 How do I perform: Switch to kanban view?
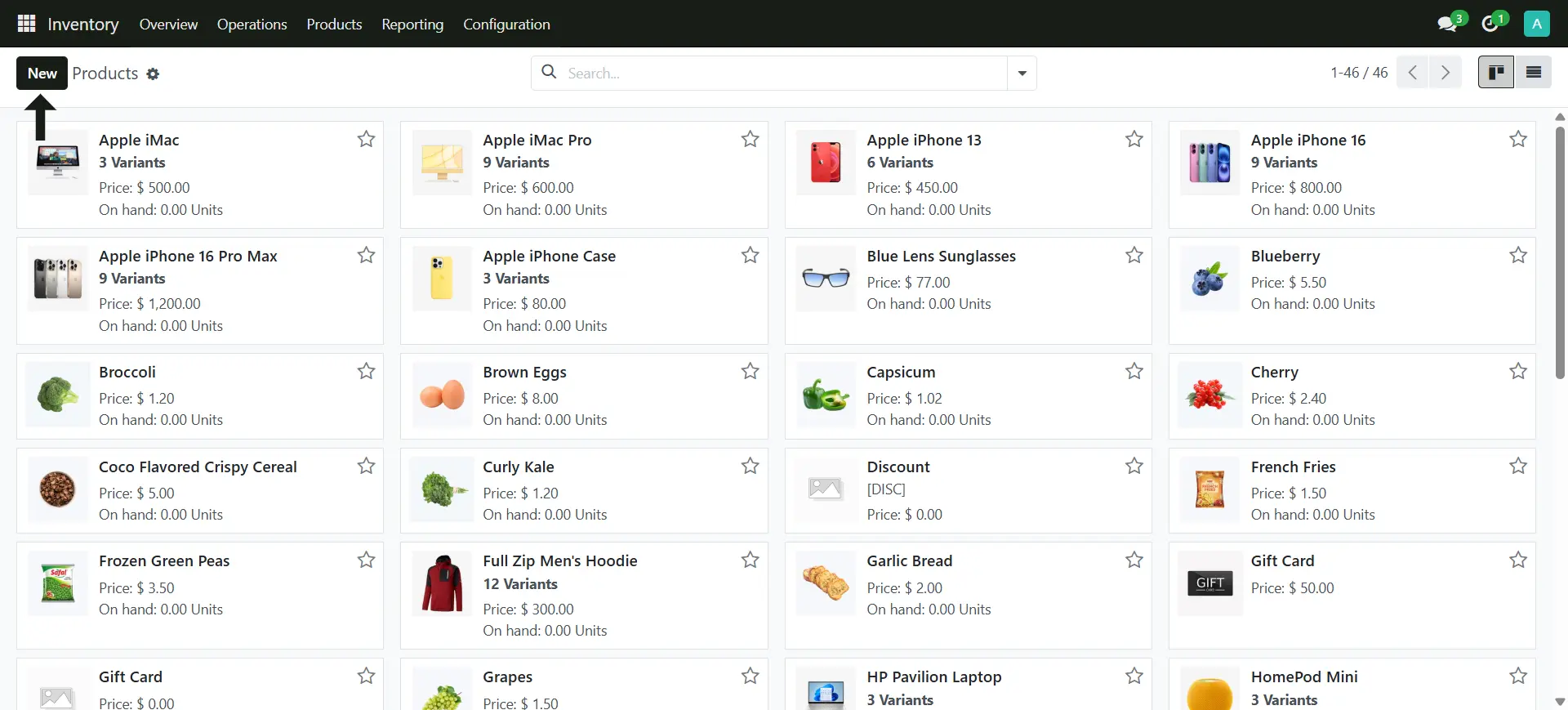(x=1496, y=73)
